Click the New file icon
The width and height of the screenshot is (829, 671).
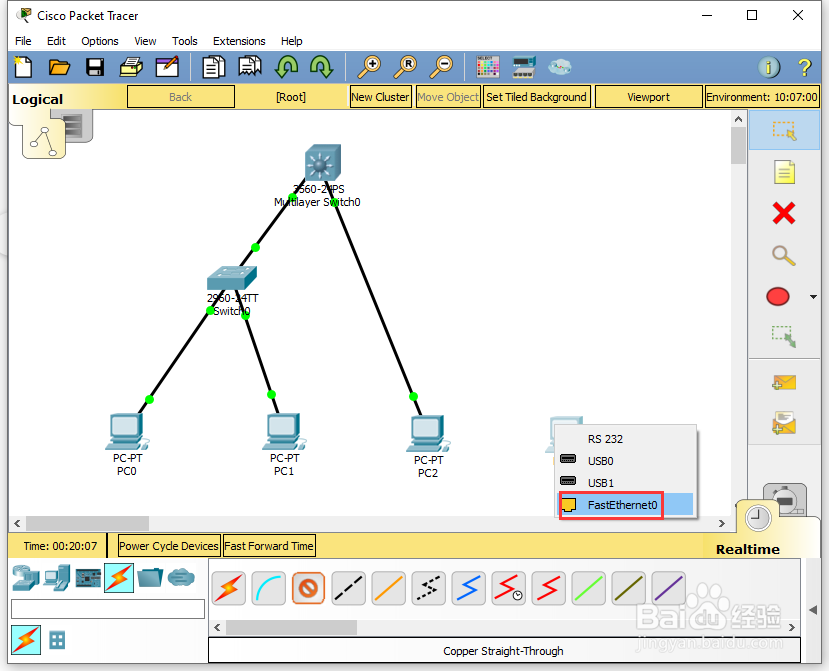click(23, 67)
